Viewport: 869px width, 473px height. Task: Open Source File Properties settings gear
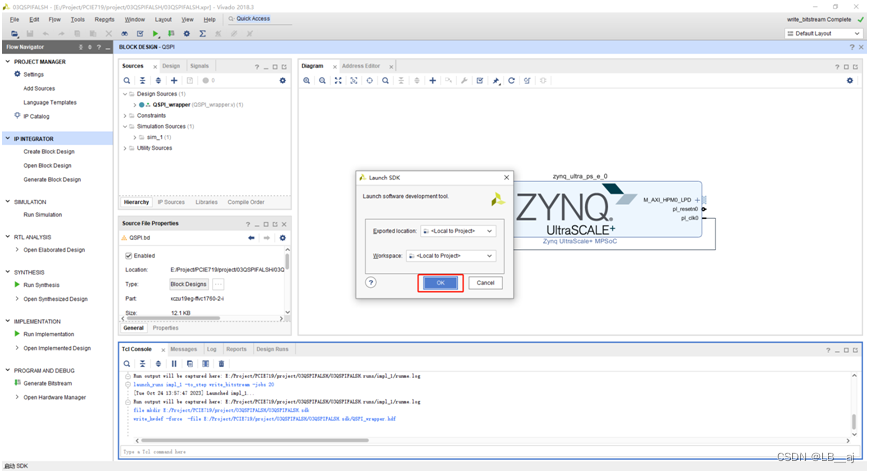point(283,238)
